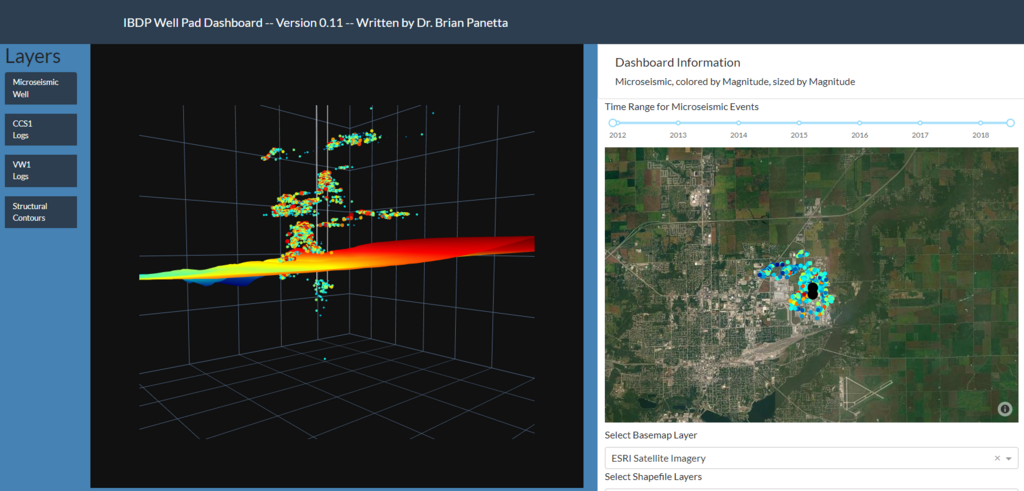Screen dimensions: 1024x491
Task: Click the 2018 mark on time slider
Action: (981, 123)
